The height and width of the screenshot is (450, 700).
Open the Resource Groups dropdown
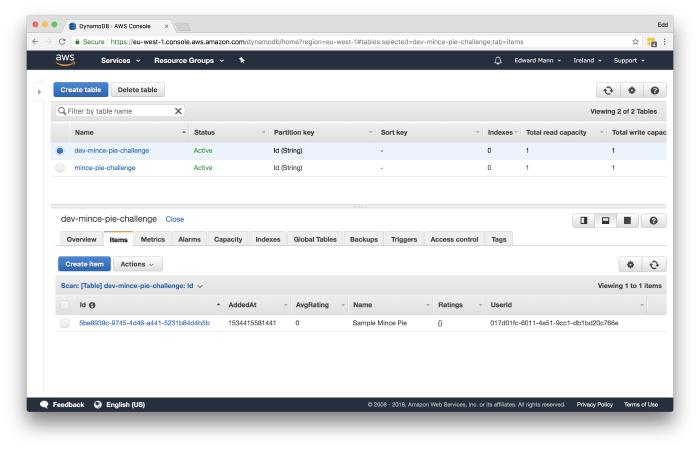pos(189,60)
